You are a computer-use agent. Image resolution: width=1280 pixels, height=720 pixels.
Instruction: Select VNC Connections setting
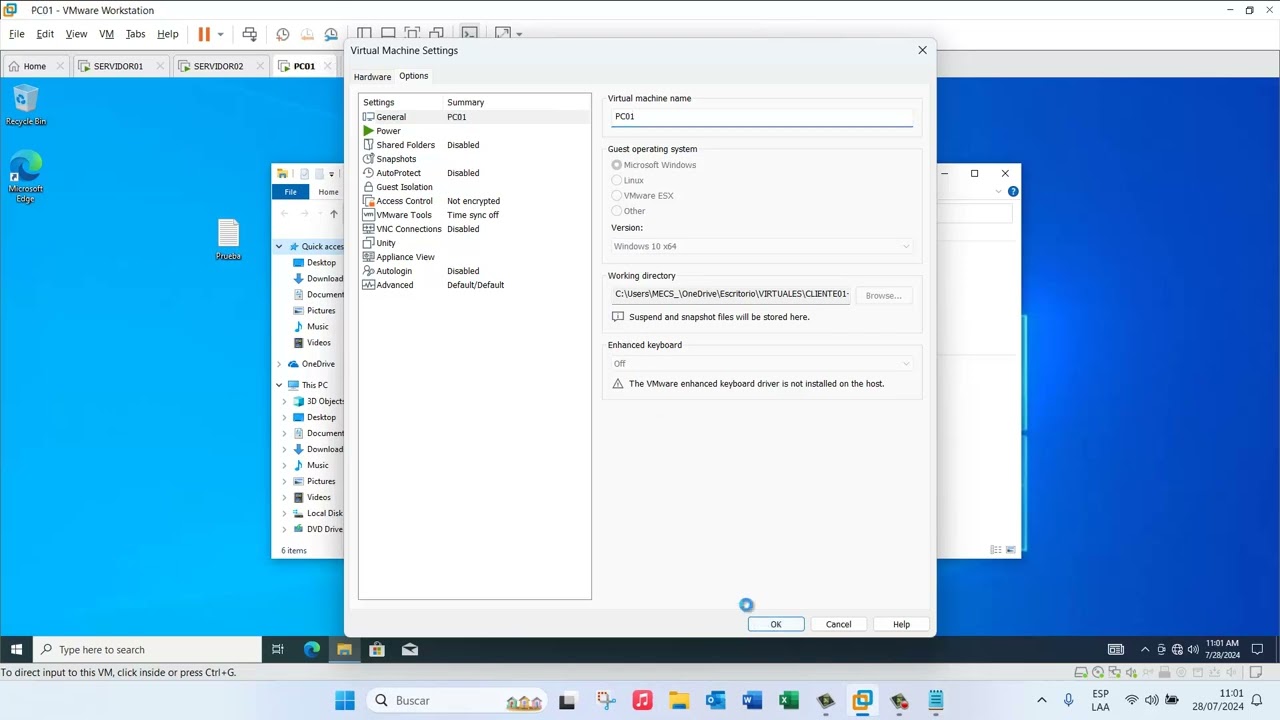pos(474,229)
